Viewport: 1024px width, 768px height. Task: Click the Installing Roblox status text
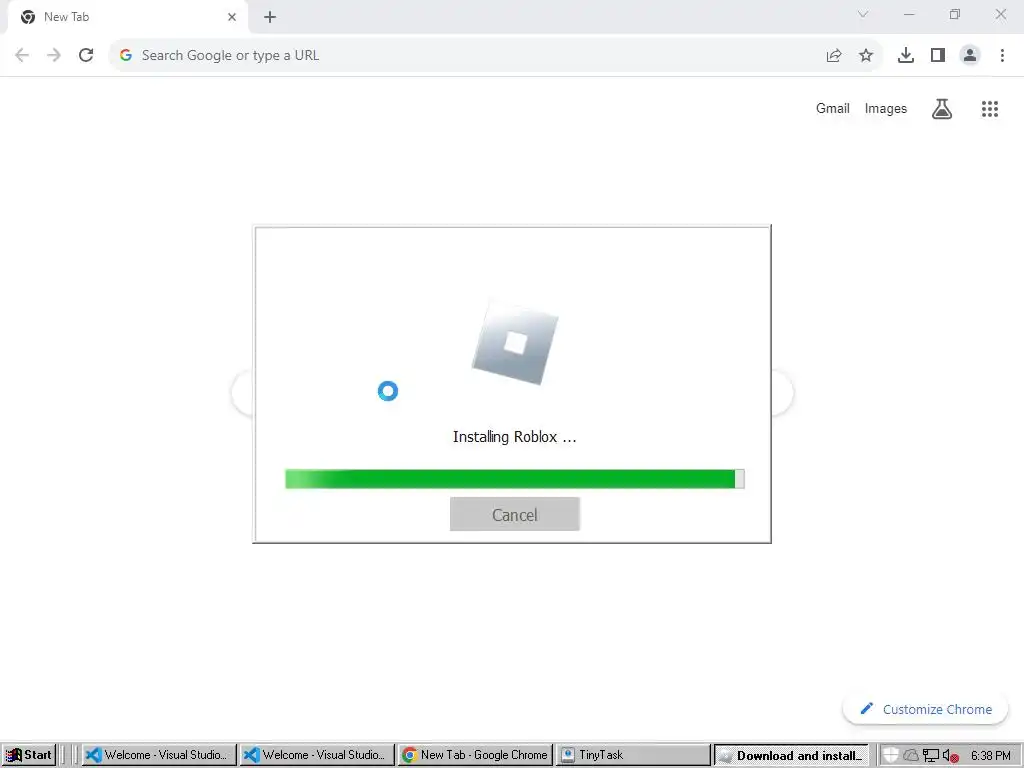[x=515, y=437]
